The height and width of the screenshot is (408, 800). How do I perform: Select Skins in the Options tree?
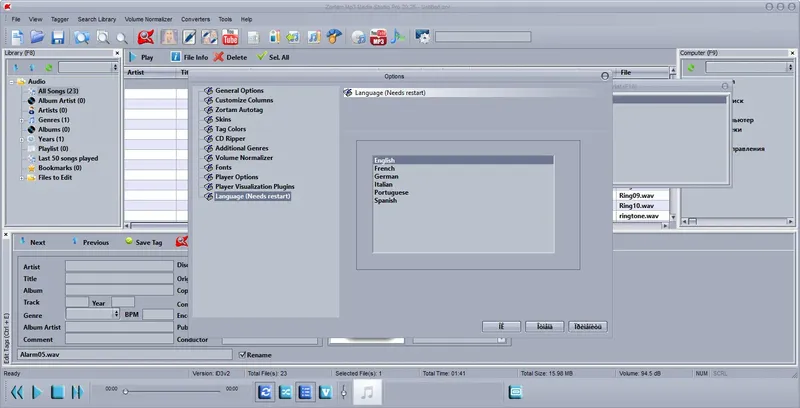(x=223, y=119)
